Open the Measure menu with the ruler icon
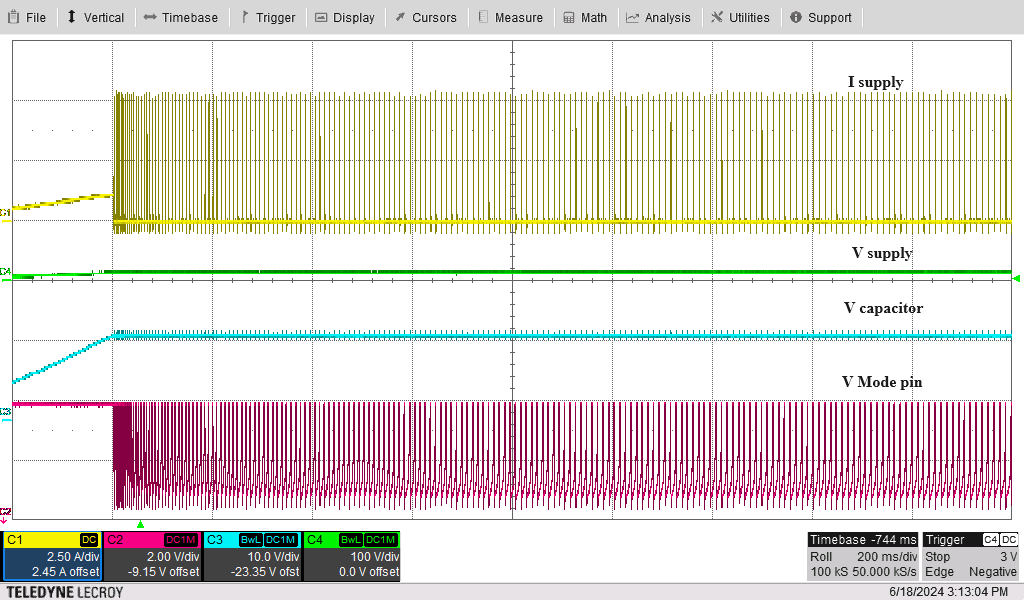 (510, 17)
